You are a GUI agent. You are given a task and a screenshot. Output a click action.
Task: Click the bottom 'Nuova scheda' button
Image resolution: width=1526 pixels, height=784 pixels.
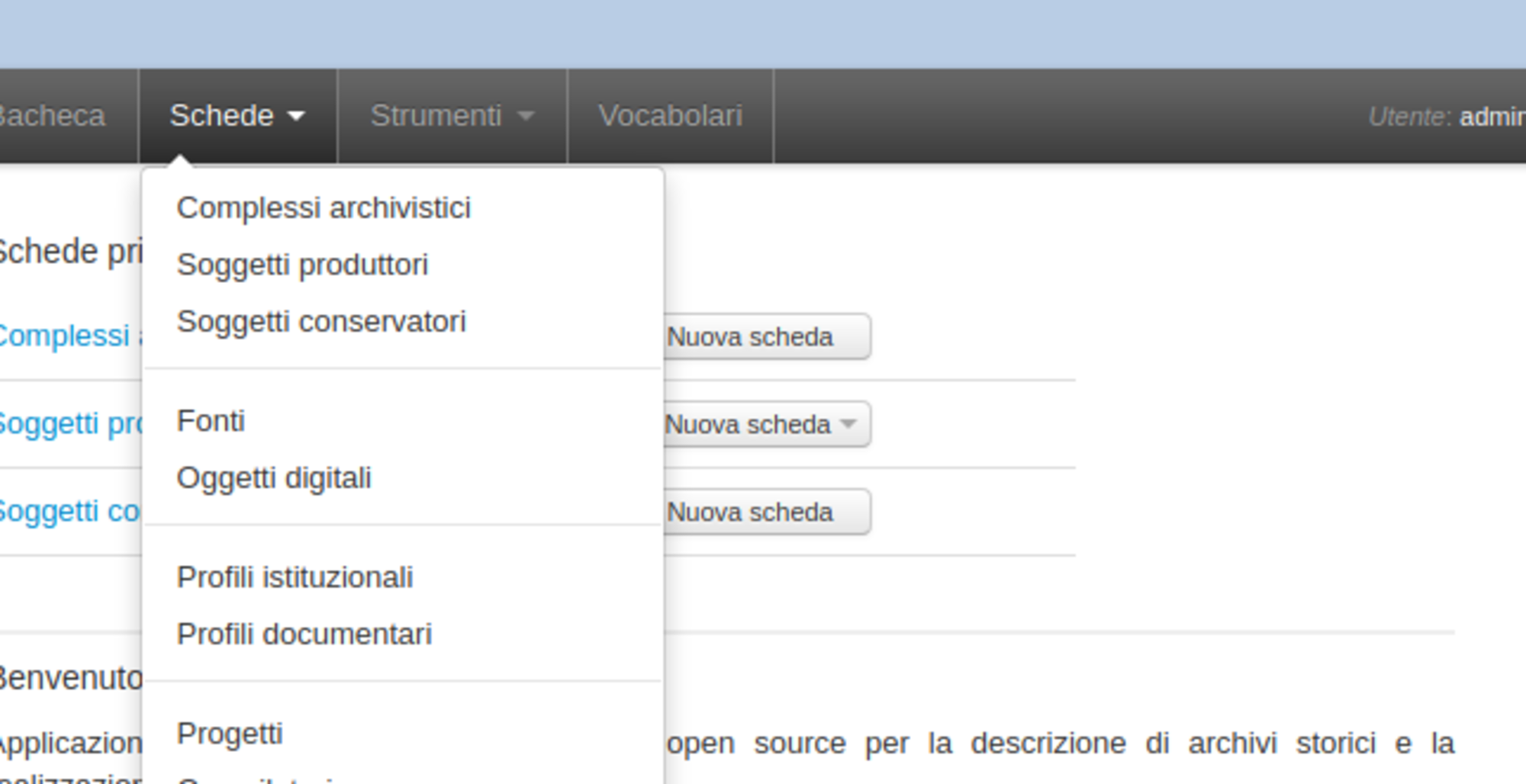pyautogui.click(x=750, y=512)
